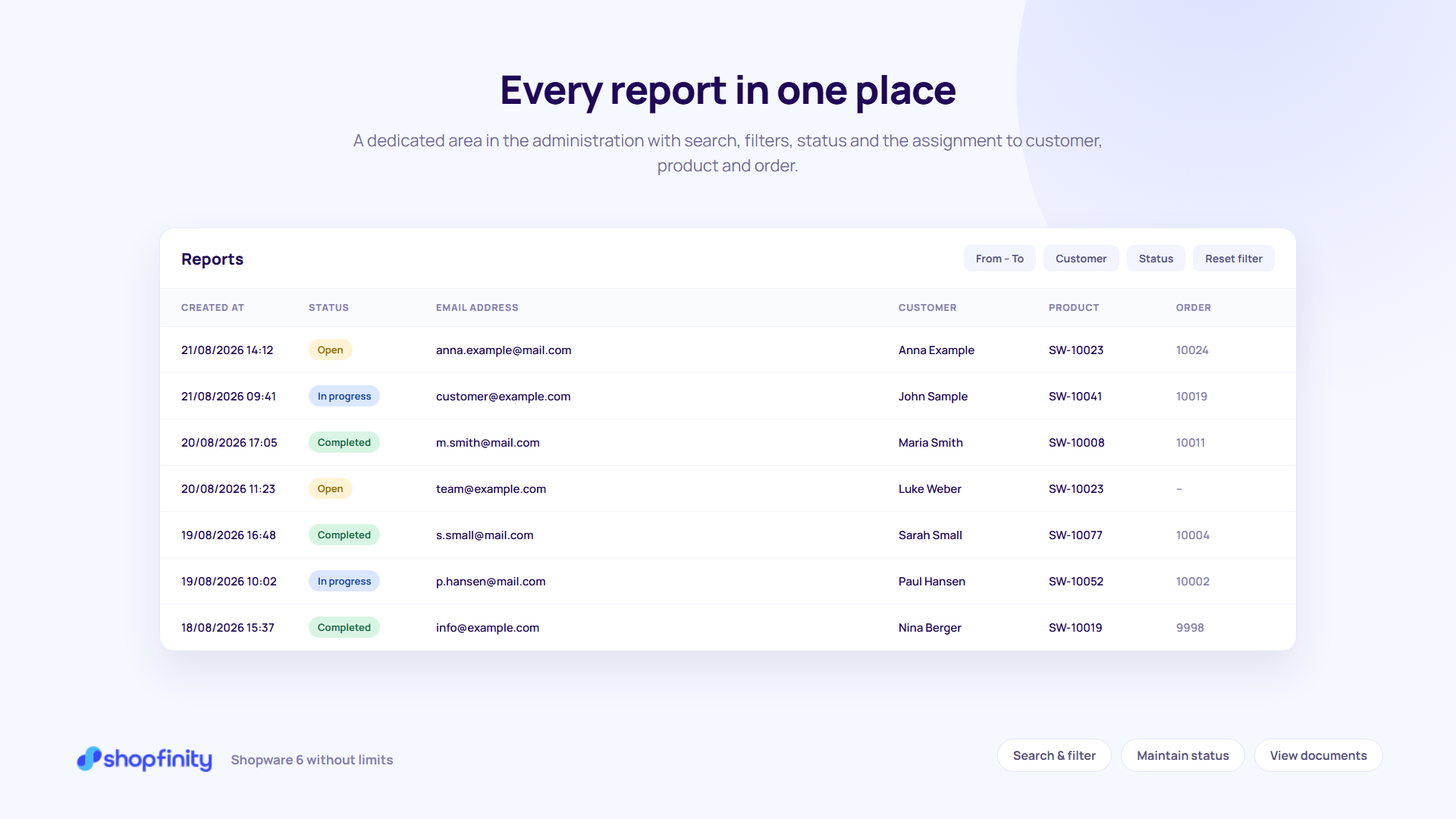Select the Search & filter pill
This screenshot has width=1456, height=819.
[x=1054, y=755]
